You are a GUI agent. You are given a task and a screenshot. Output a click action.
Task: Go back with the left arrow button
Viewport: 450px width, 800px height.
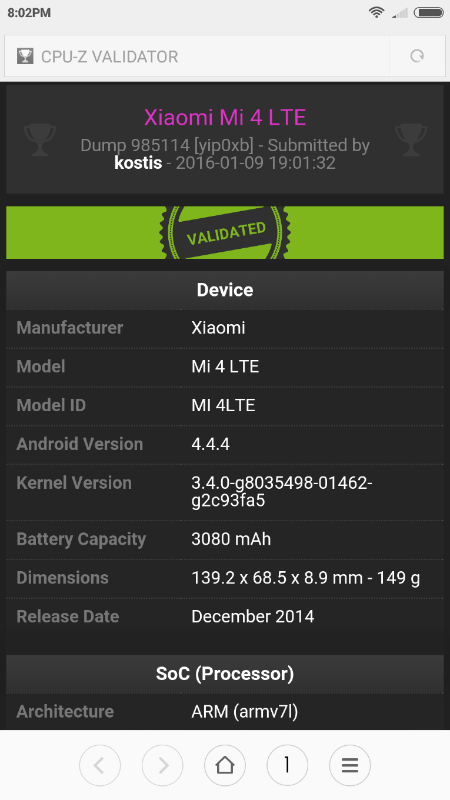[100, 765]
